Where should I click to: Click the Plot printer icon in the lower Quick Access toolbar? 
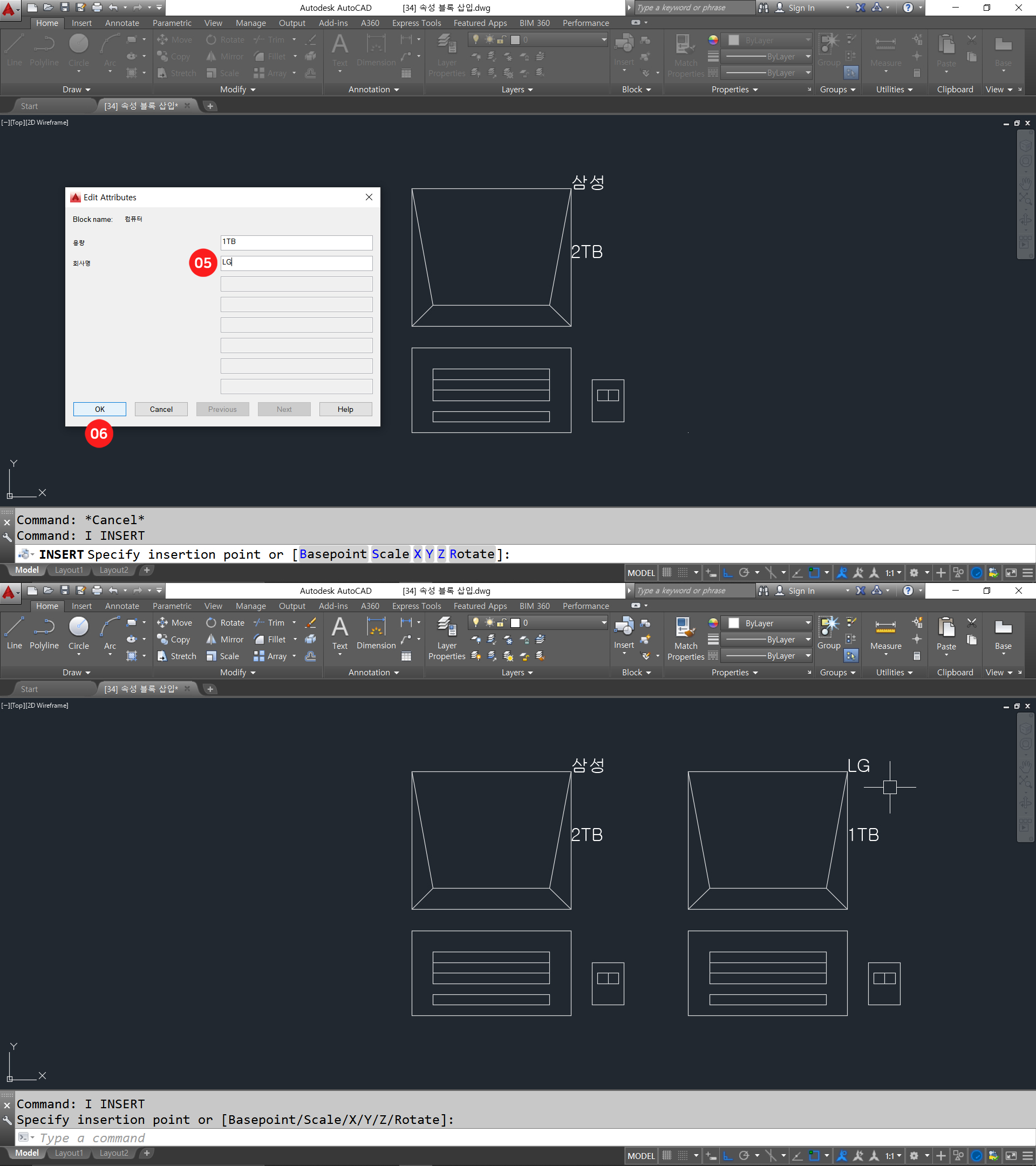(97, 591)
